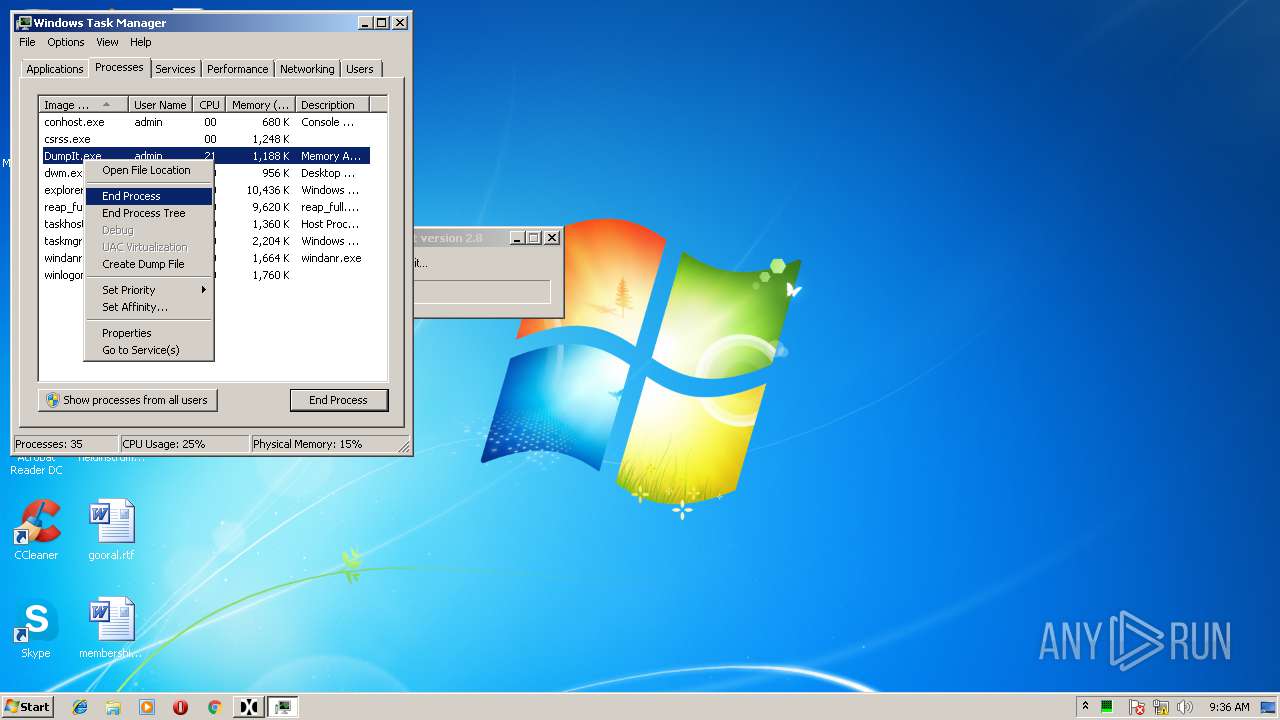Open the File menu in Task Manager

click(x=27, y=42)
